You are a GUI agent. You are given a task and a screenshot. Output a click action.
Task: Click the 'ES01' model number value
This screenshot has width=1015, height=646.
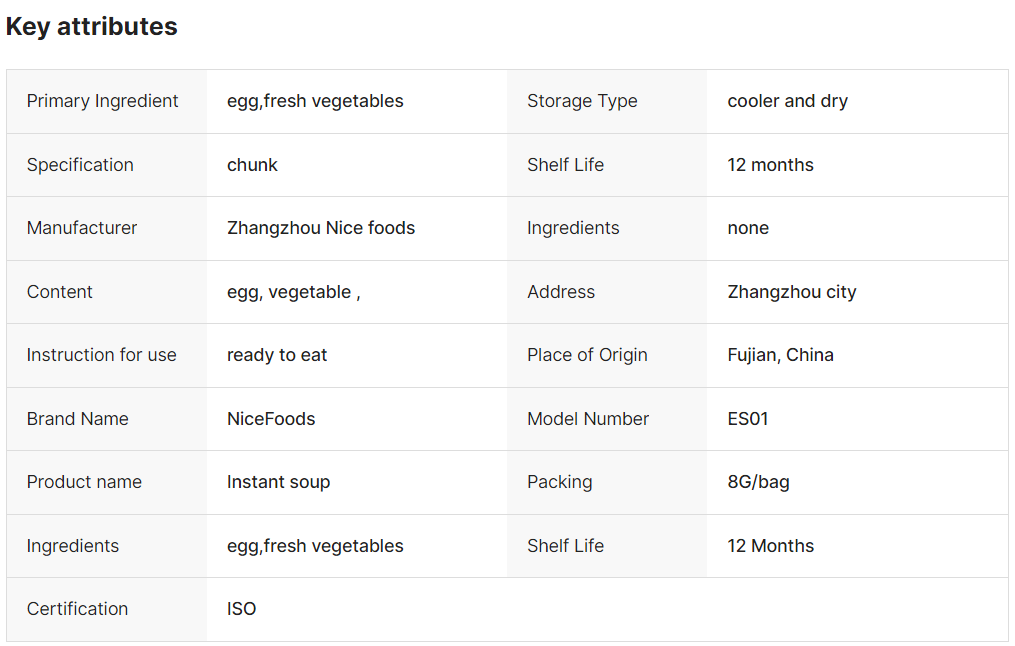pyautogui.click(x=748, y=419)
